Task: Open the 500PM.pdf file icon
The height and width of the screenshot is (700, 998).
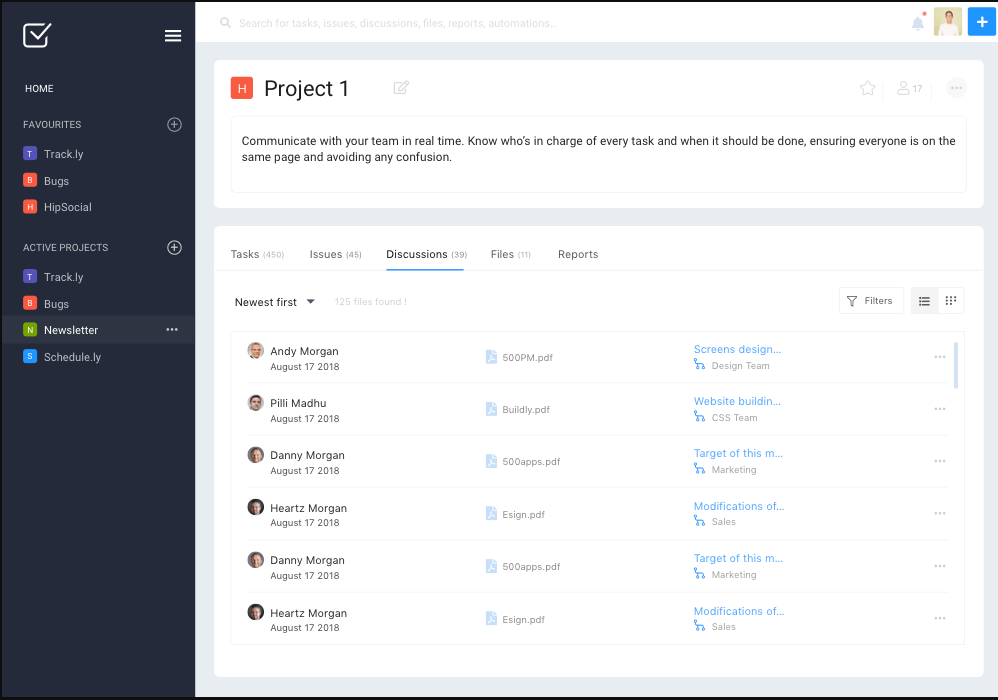Action: [490, 356]
